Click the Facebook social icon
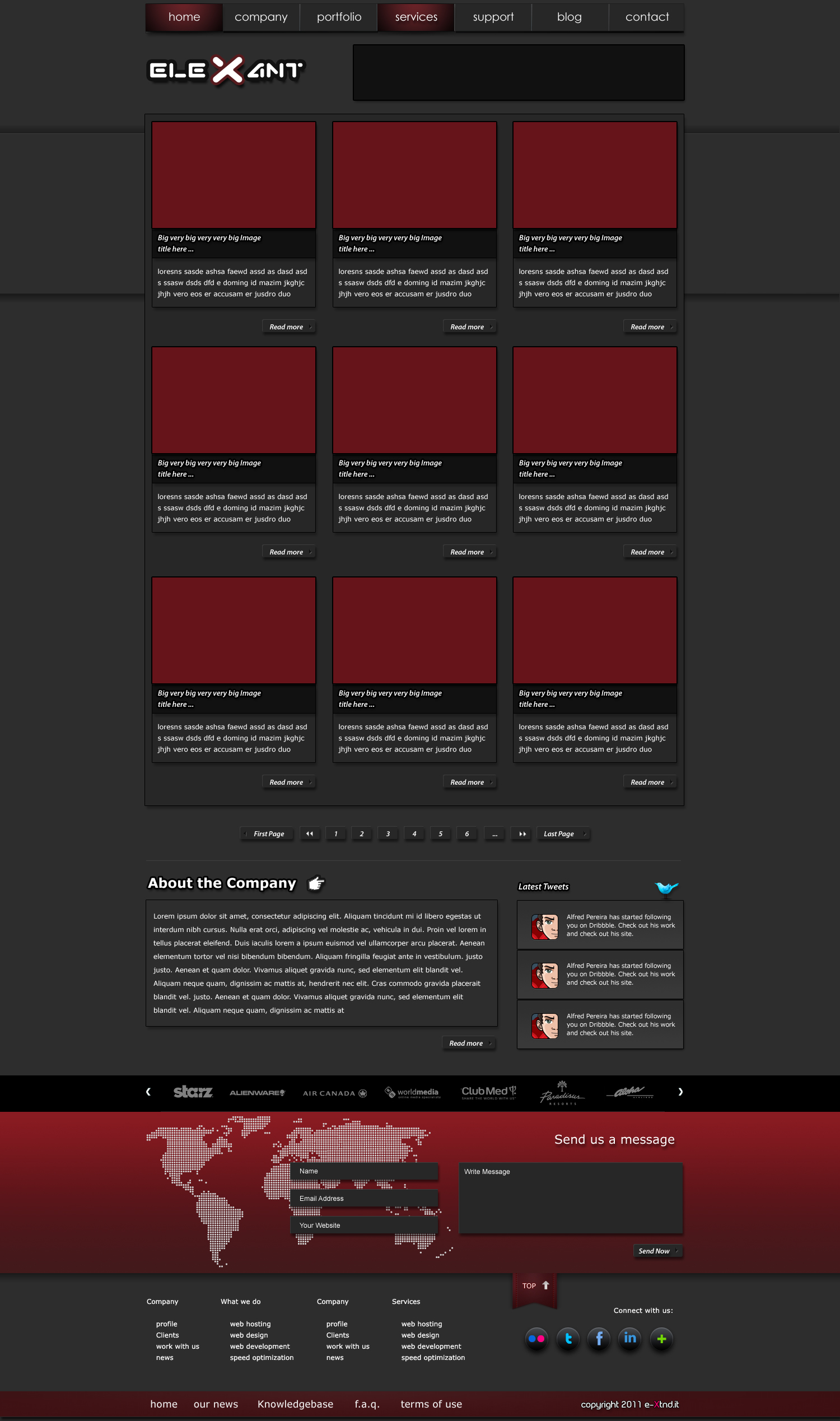The width and height of the screenshot is (840, 1421). pyautogui.click(x=599, y=1339)
